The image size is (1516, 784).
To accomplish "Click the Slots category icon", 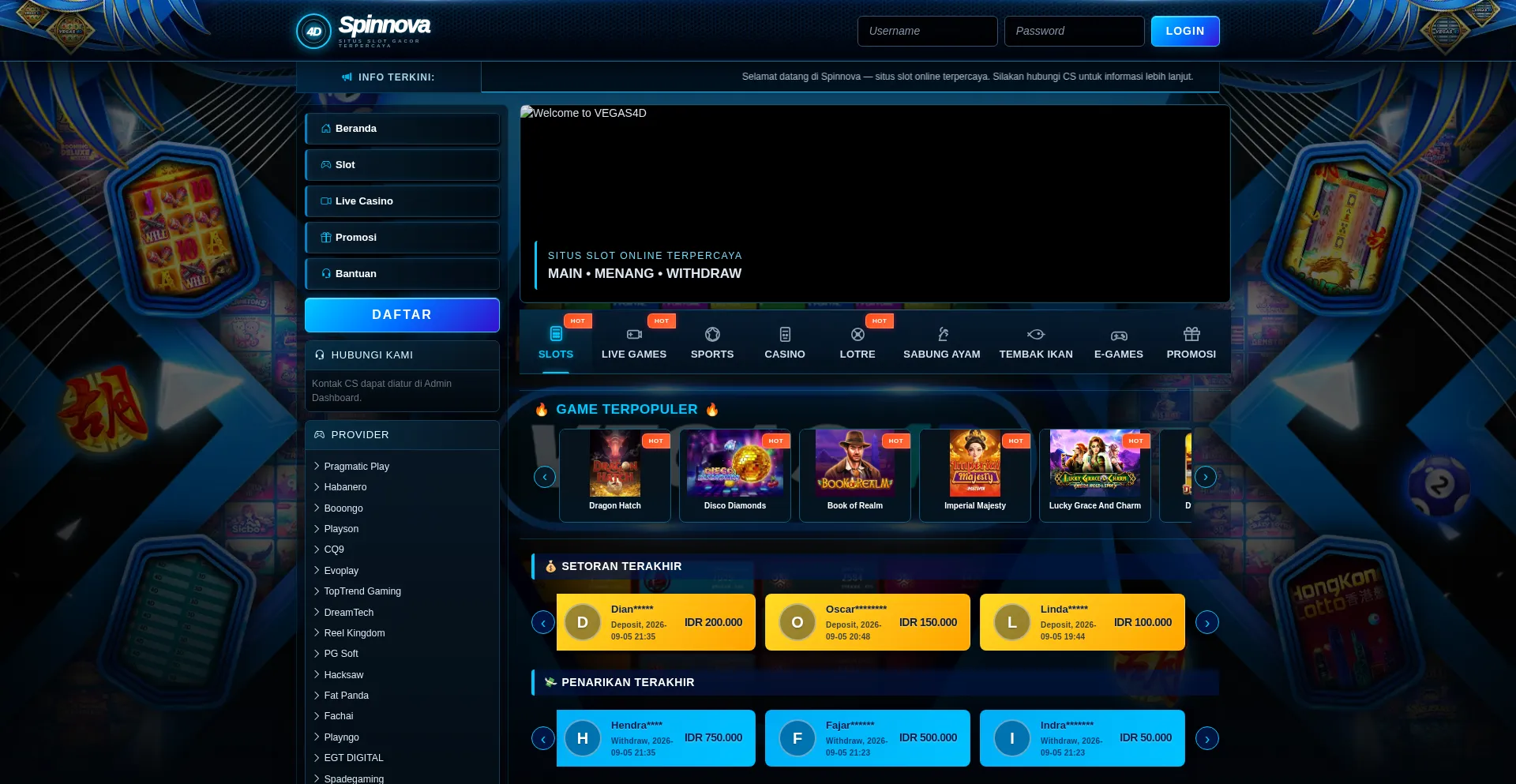I will [556, 334].
